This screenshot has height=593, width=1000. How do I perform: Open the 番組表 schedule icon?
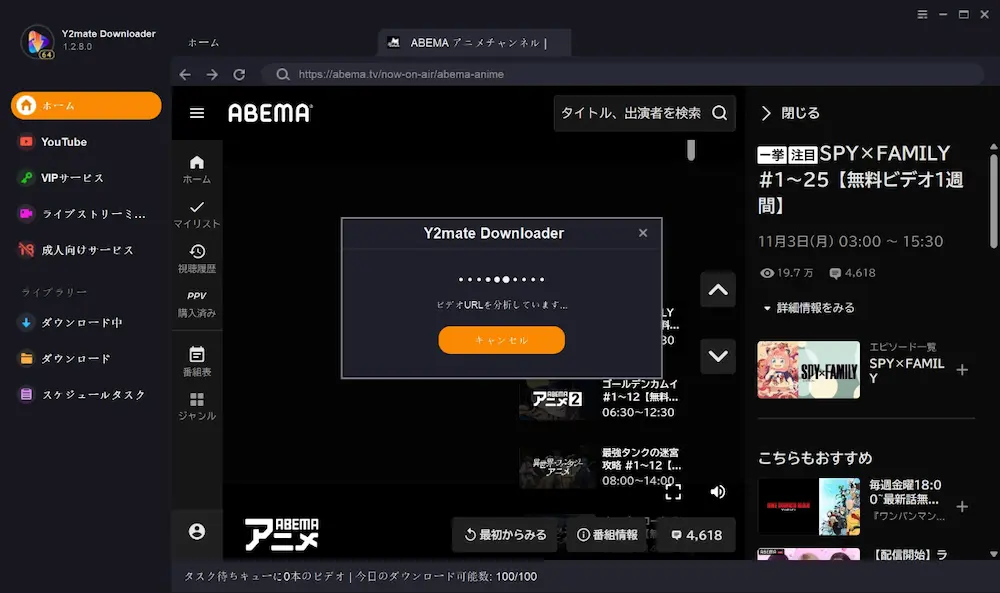pyautogui.click(x=197, y=360)
